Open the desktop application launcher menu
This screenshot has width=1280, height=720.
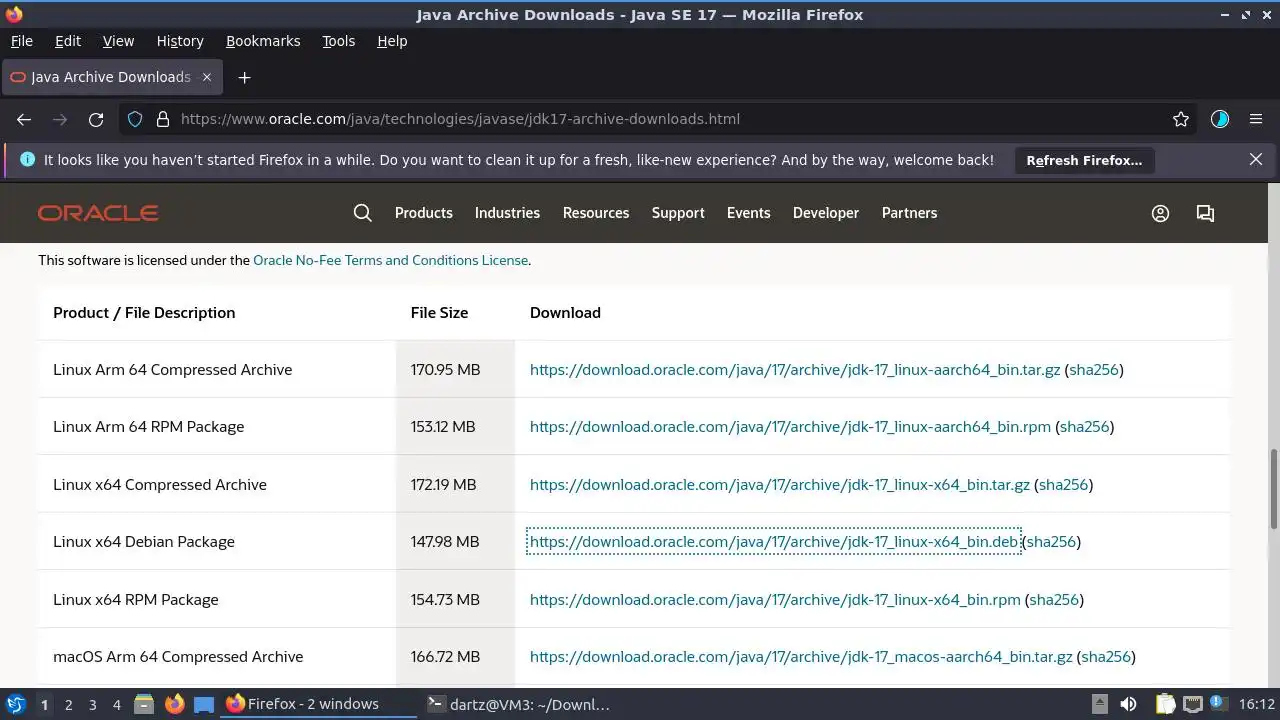click(16, 704)
